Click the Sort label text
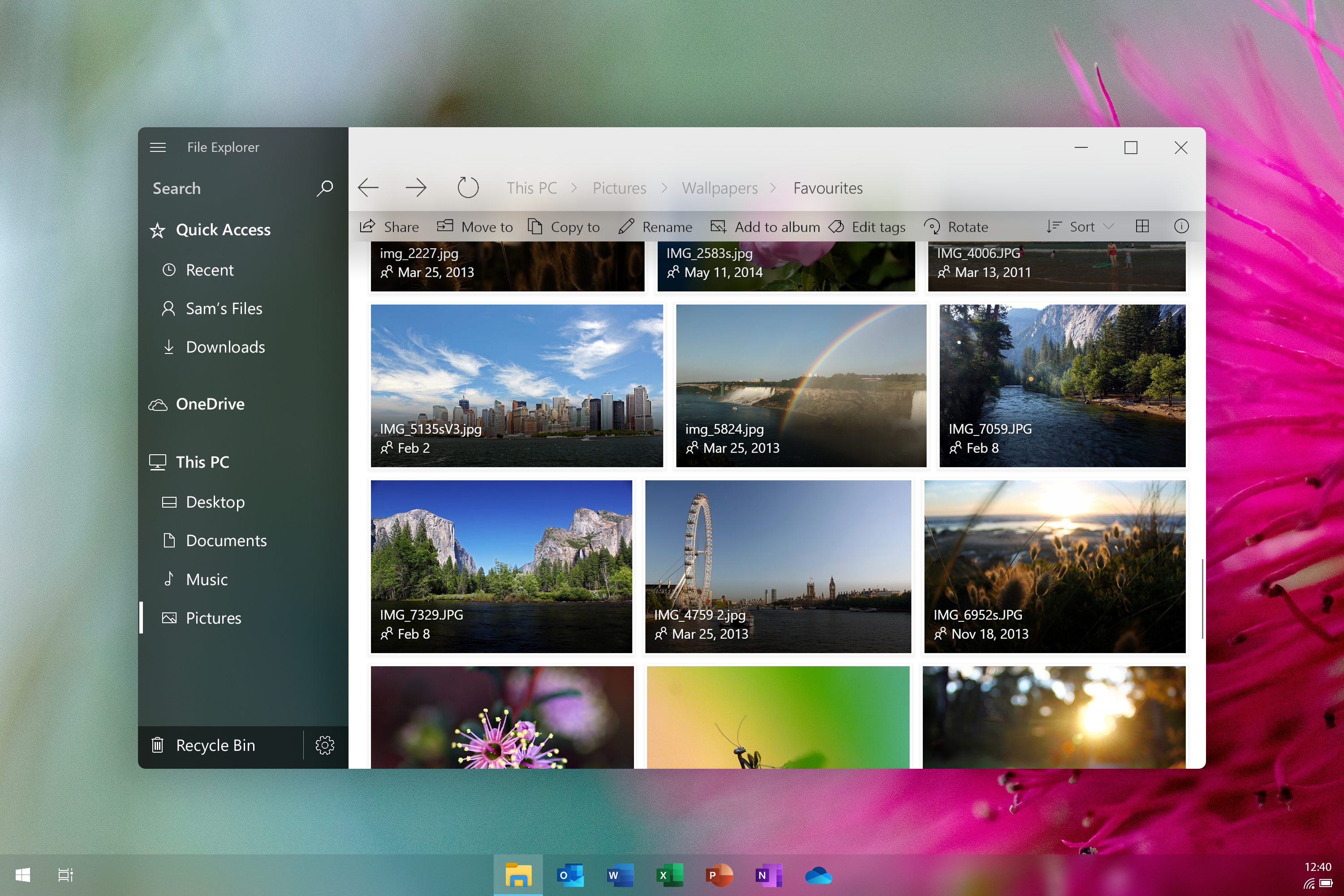Screen dimensions: 1344x896 (1082, 226)
